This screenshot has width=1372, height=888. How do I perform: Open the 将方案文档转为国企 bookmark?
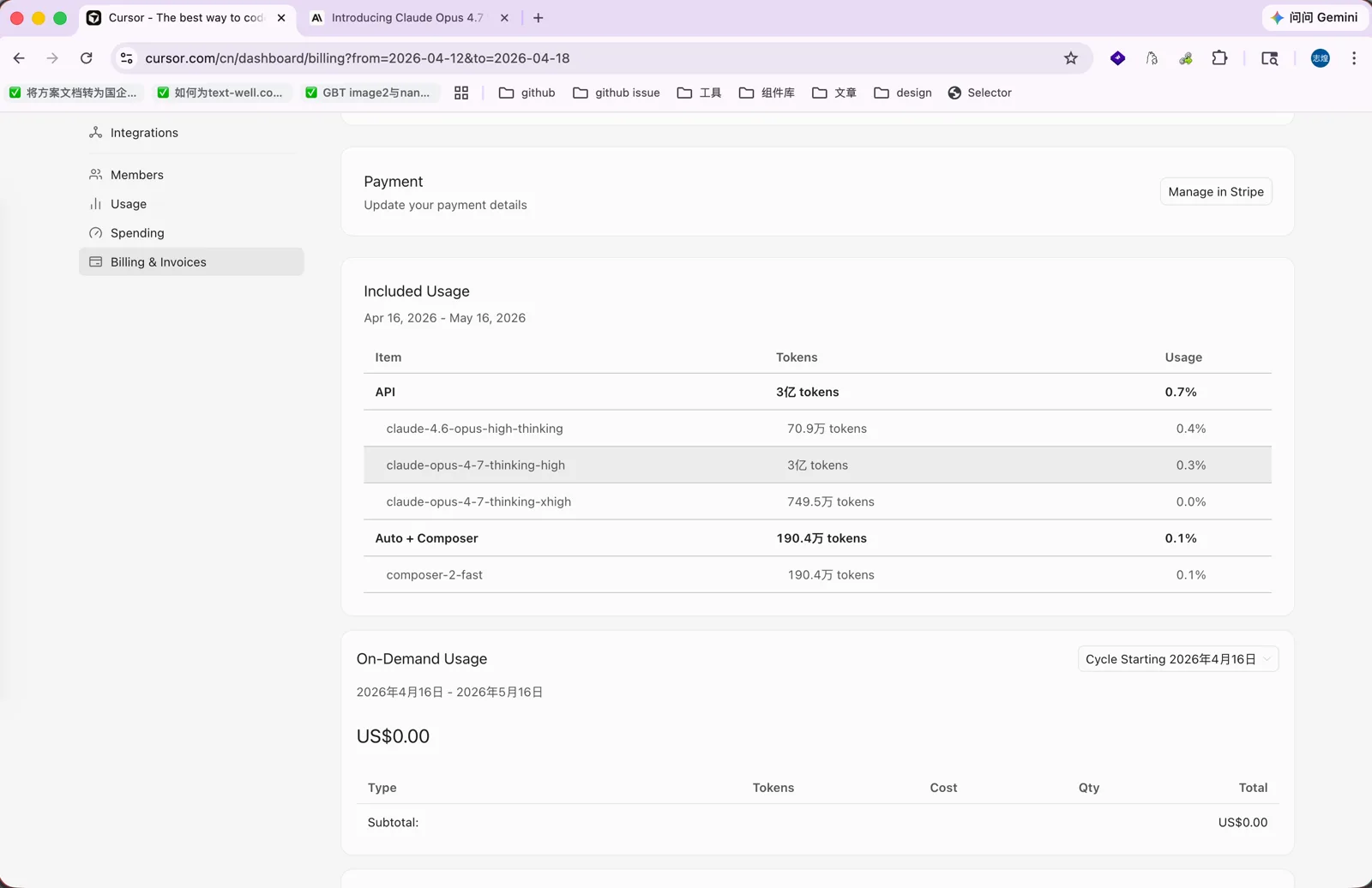(x=73, y=93)
